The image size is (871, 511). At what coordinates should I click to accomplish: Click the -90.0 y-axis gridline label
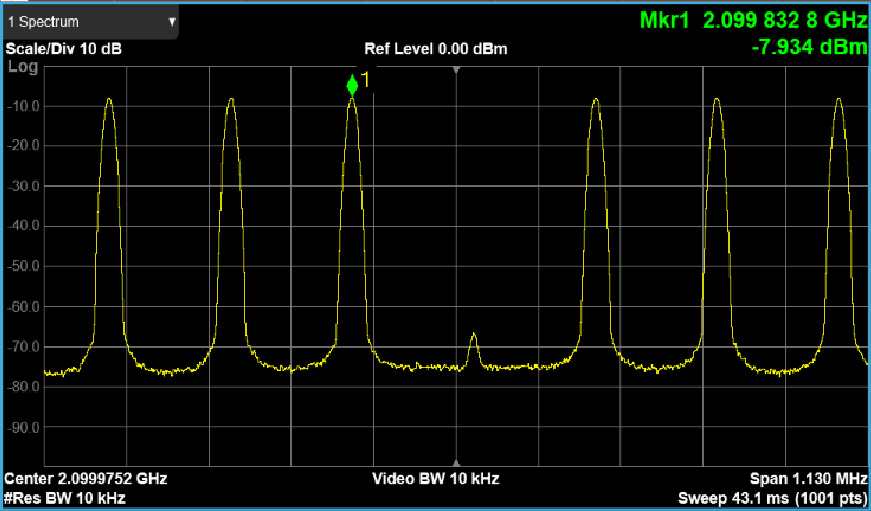[x=24, y=428]
